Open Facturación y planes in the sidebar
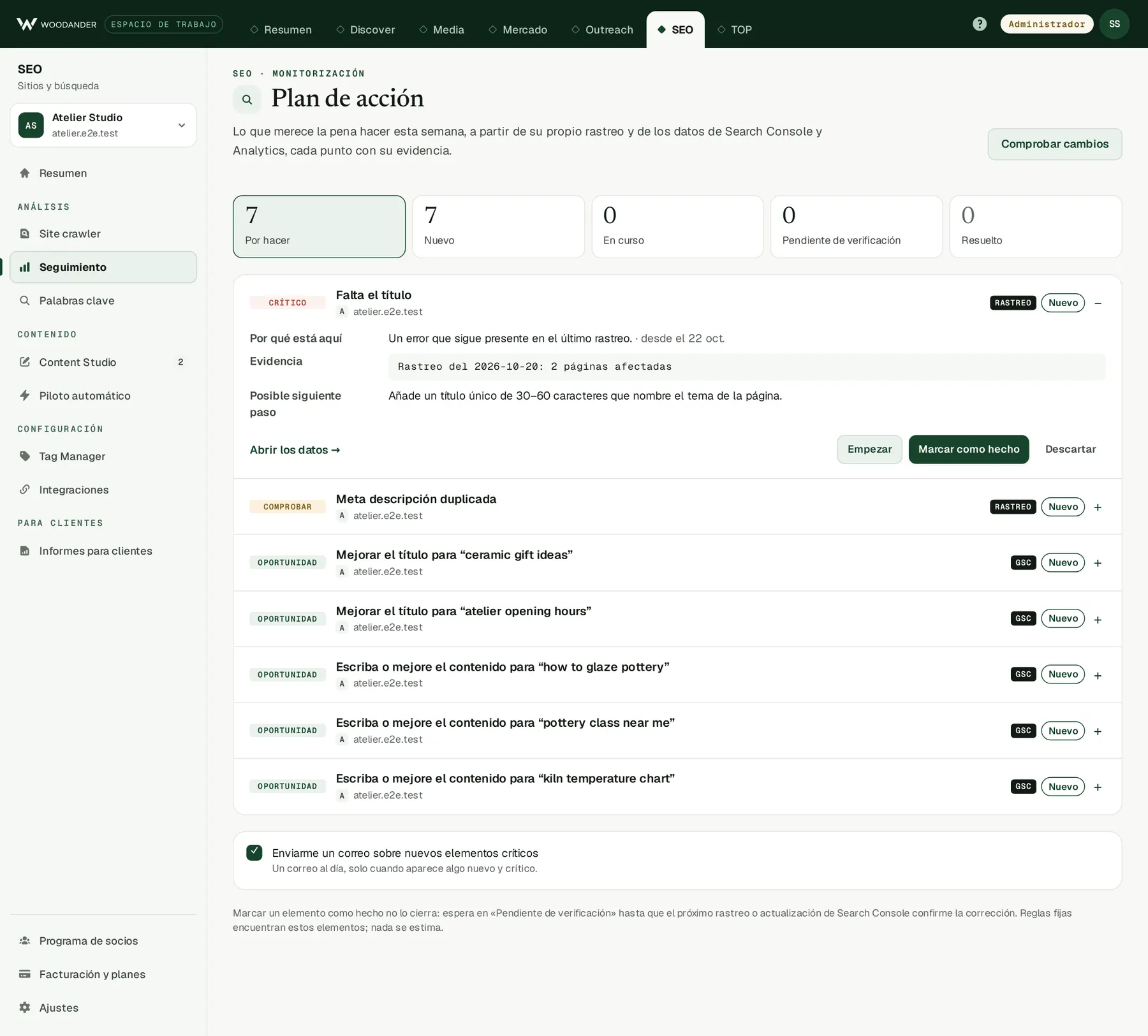This screenshot has height=1036, width=1148. tap(103, 974)
